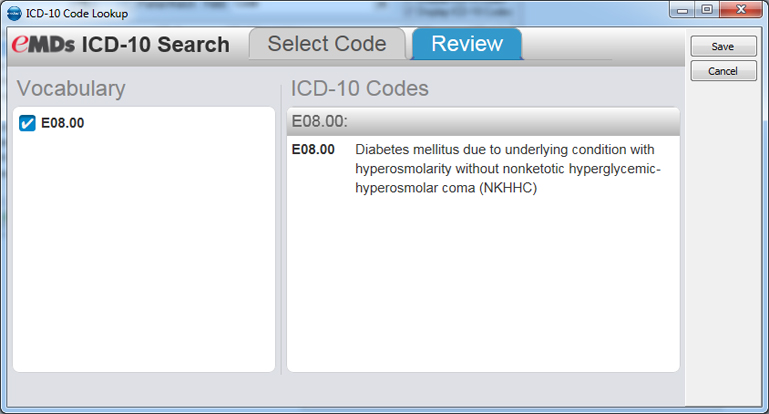
Task: Switch to the Select Code tab
Action: click(x=326, y=44)
